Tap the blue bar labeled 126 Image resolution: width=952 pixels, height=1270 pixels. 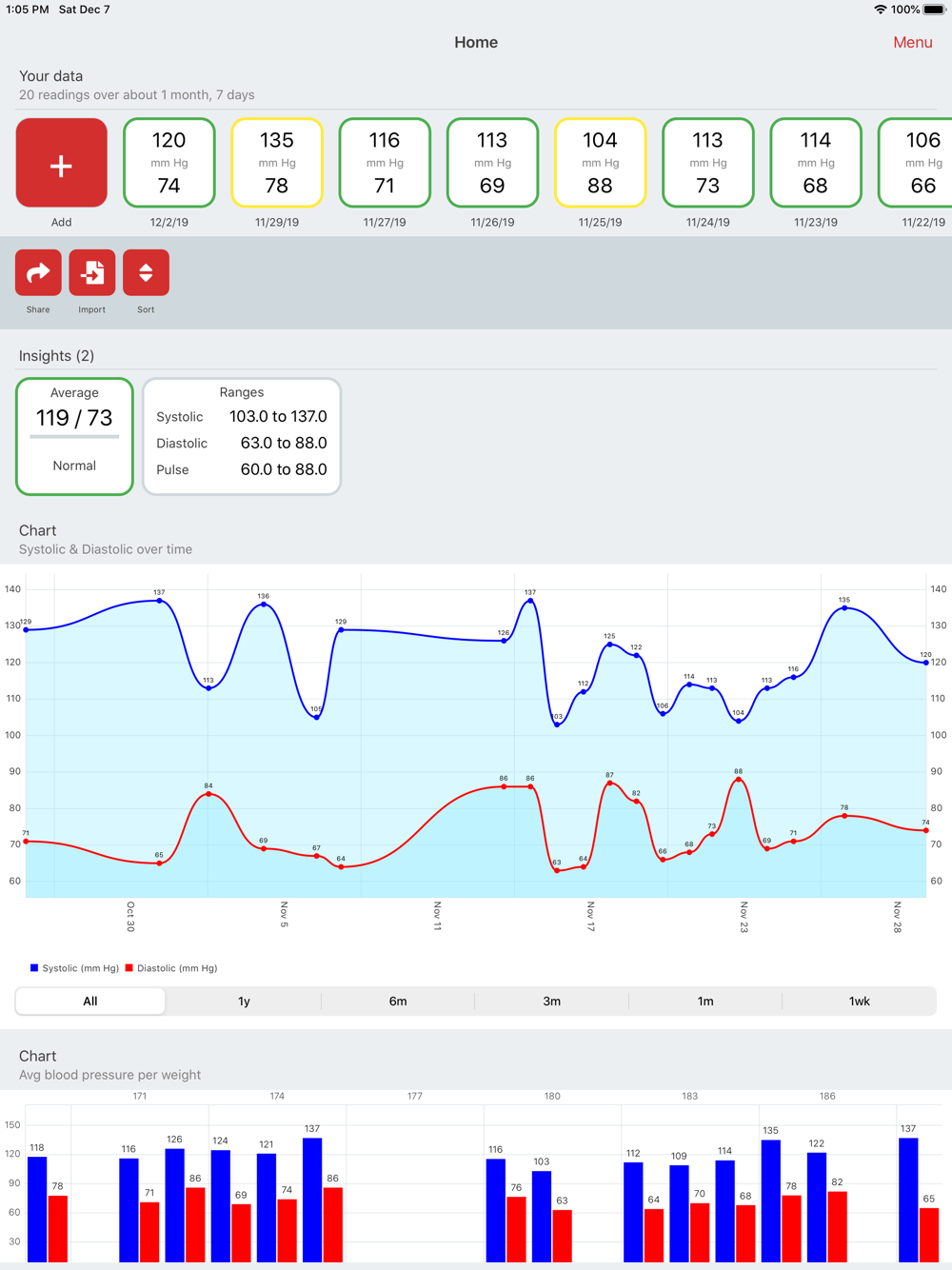click(174, 1205)
